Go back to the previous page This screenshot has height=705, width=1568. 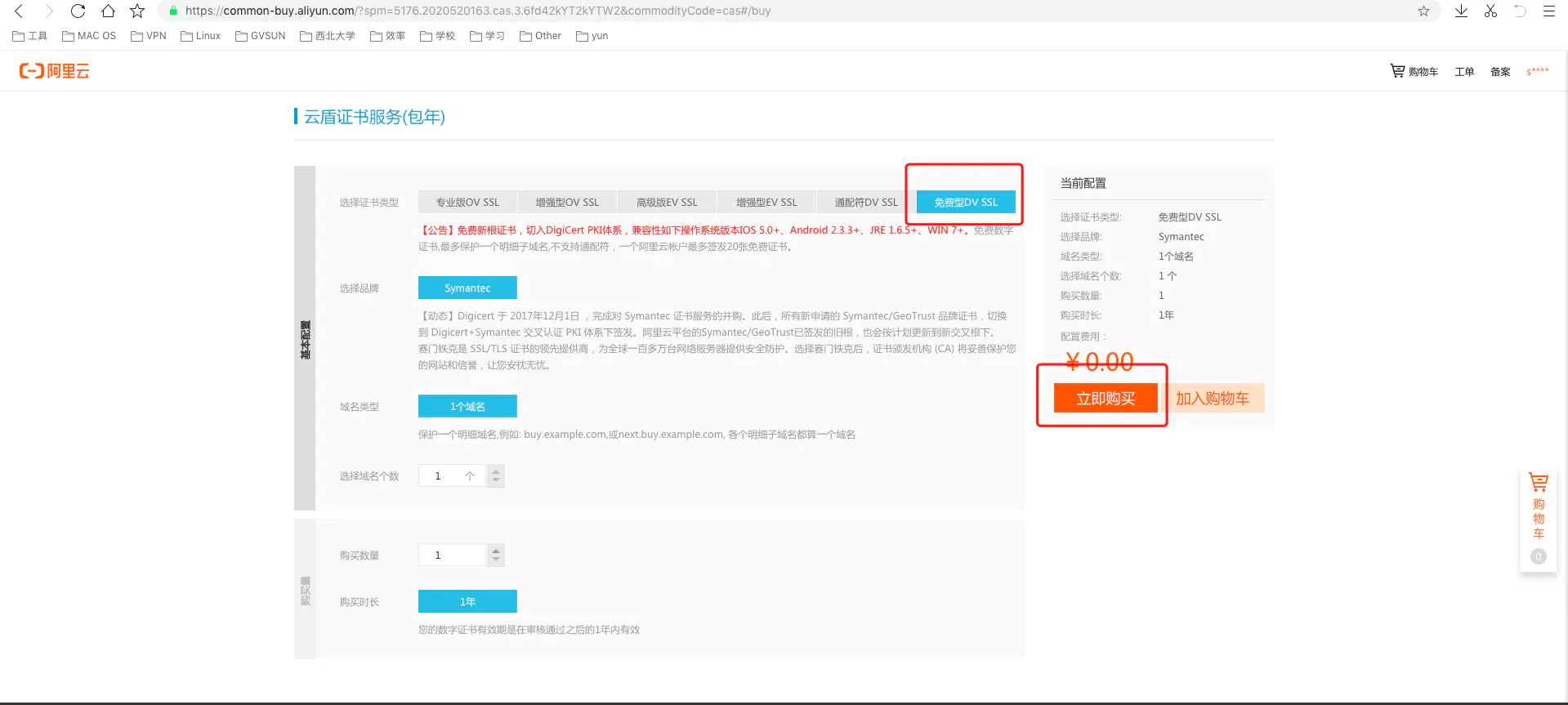19,11
